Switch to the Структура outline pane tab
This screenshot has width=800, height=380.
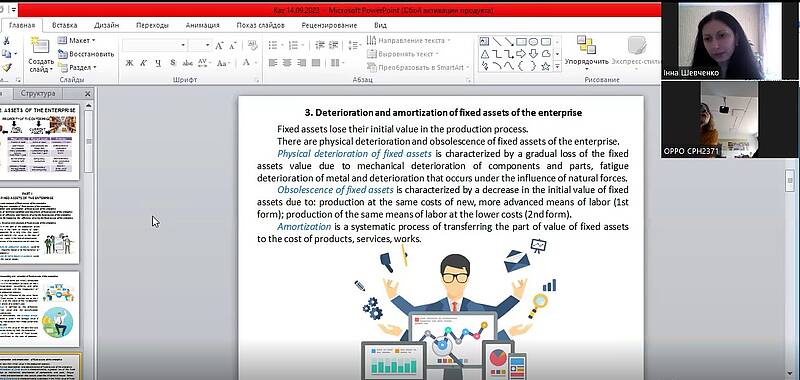pyautogui.click(x=38, y=93)
